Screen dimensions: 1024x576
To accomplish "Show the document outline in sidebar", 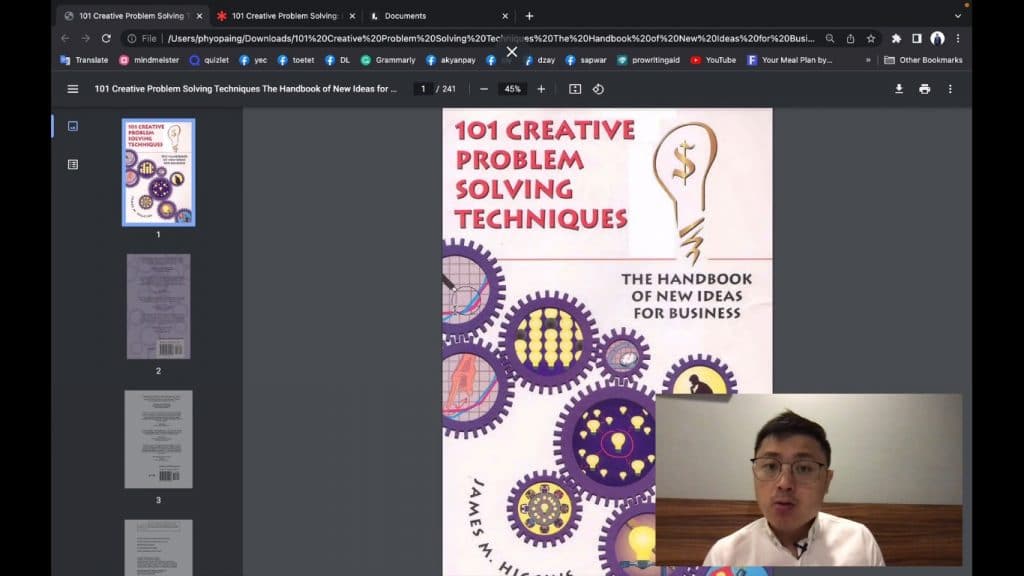I will 72,165.
